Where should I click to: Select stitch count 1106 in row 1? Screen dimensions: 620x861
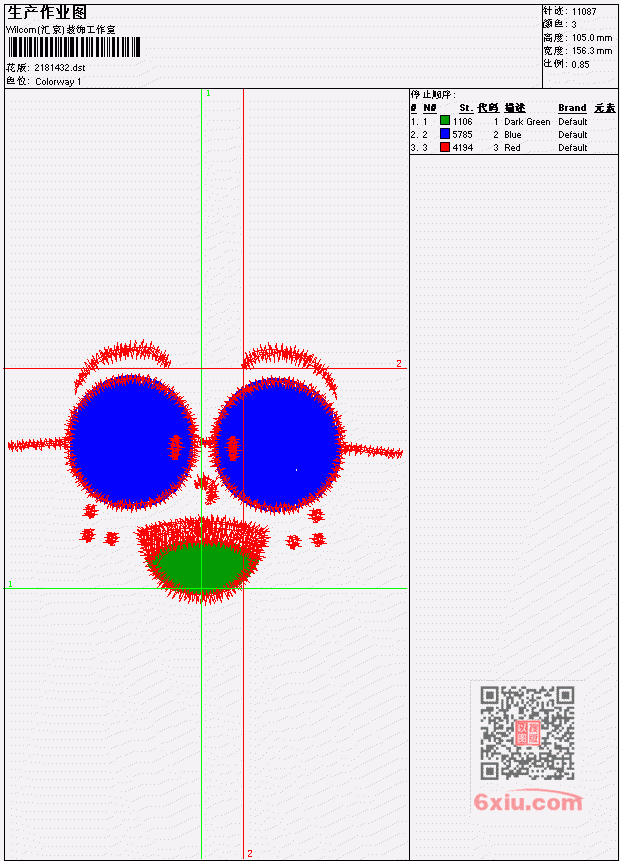462,122
